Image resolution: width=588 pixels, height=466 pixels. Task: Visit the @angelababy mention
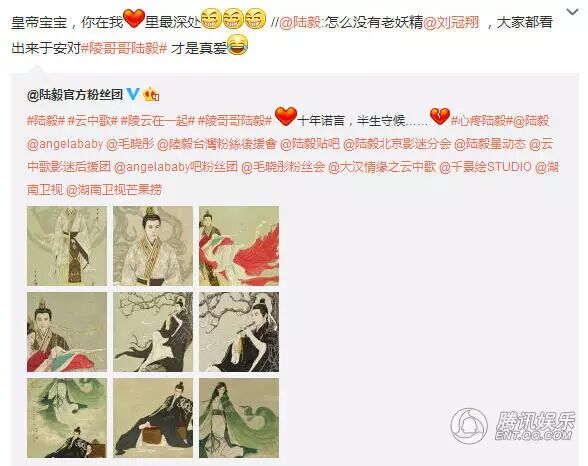(65, 144)
